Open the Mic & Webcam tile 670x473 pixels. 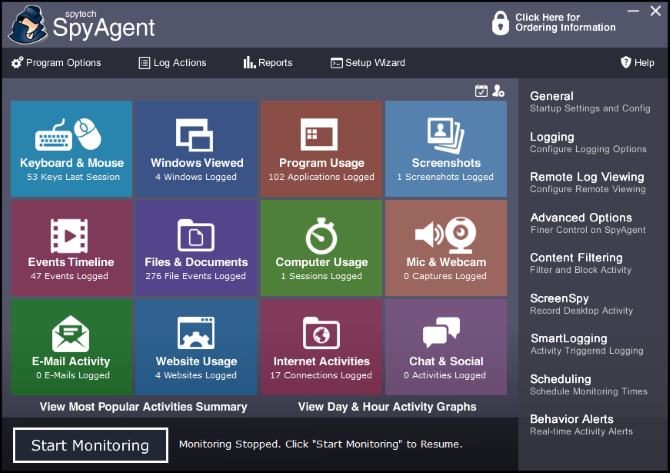446,248
